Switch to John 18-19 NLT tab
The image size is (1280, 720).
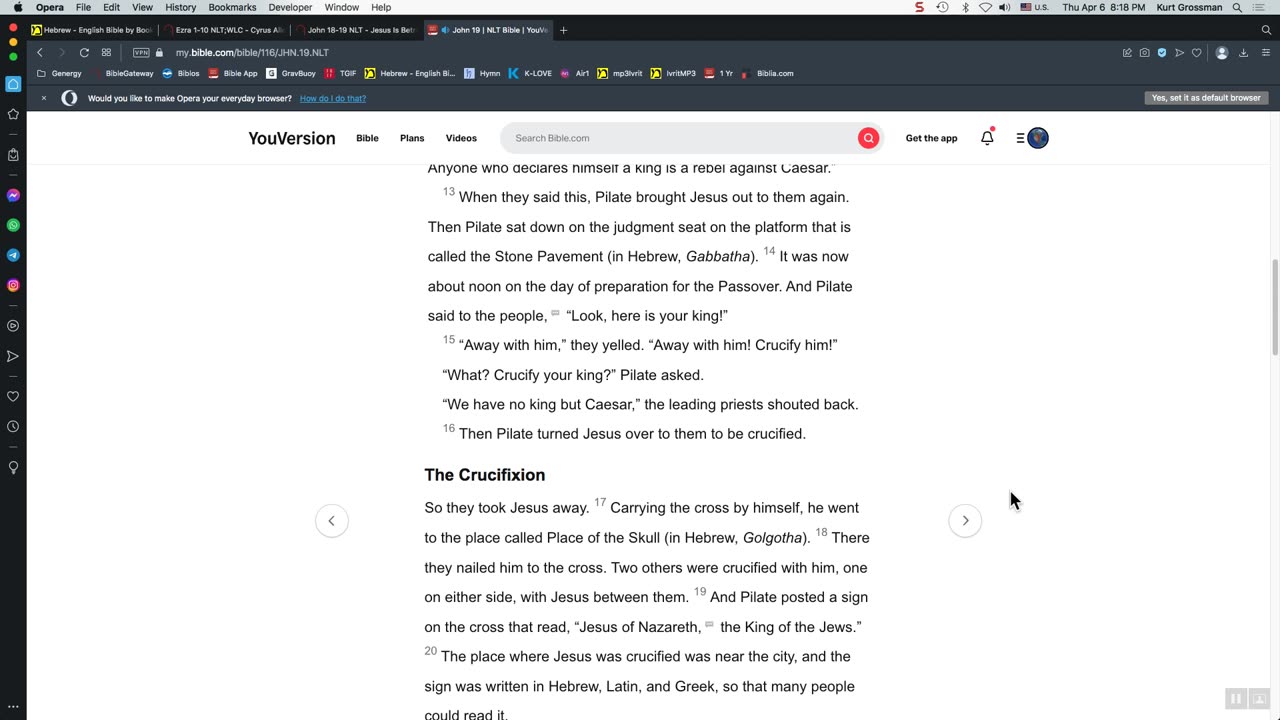click(x=356, y=30)
